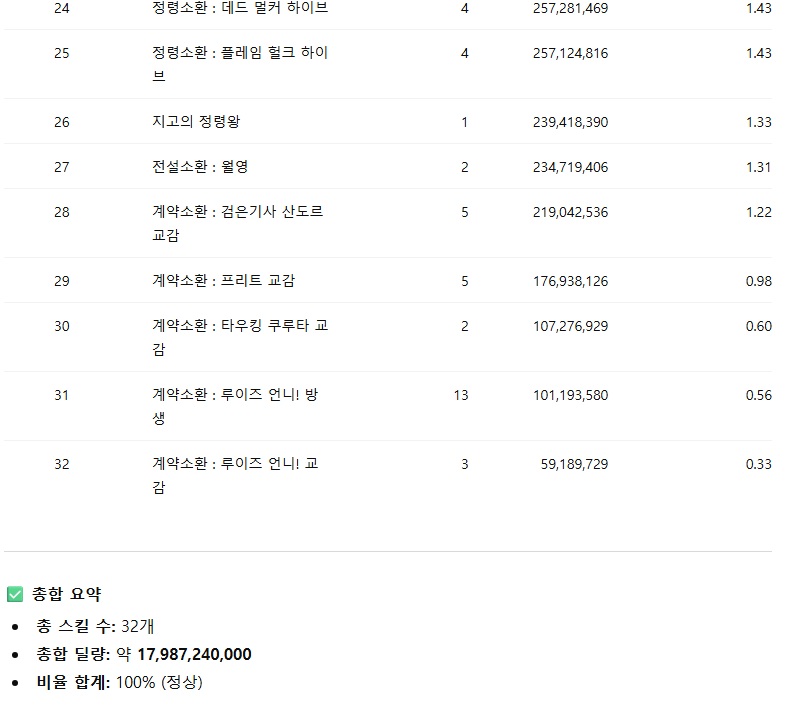Select skill name 지고의 정령왕
Screen dimensions: 790x712
[196, 122]
